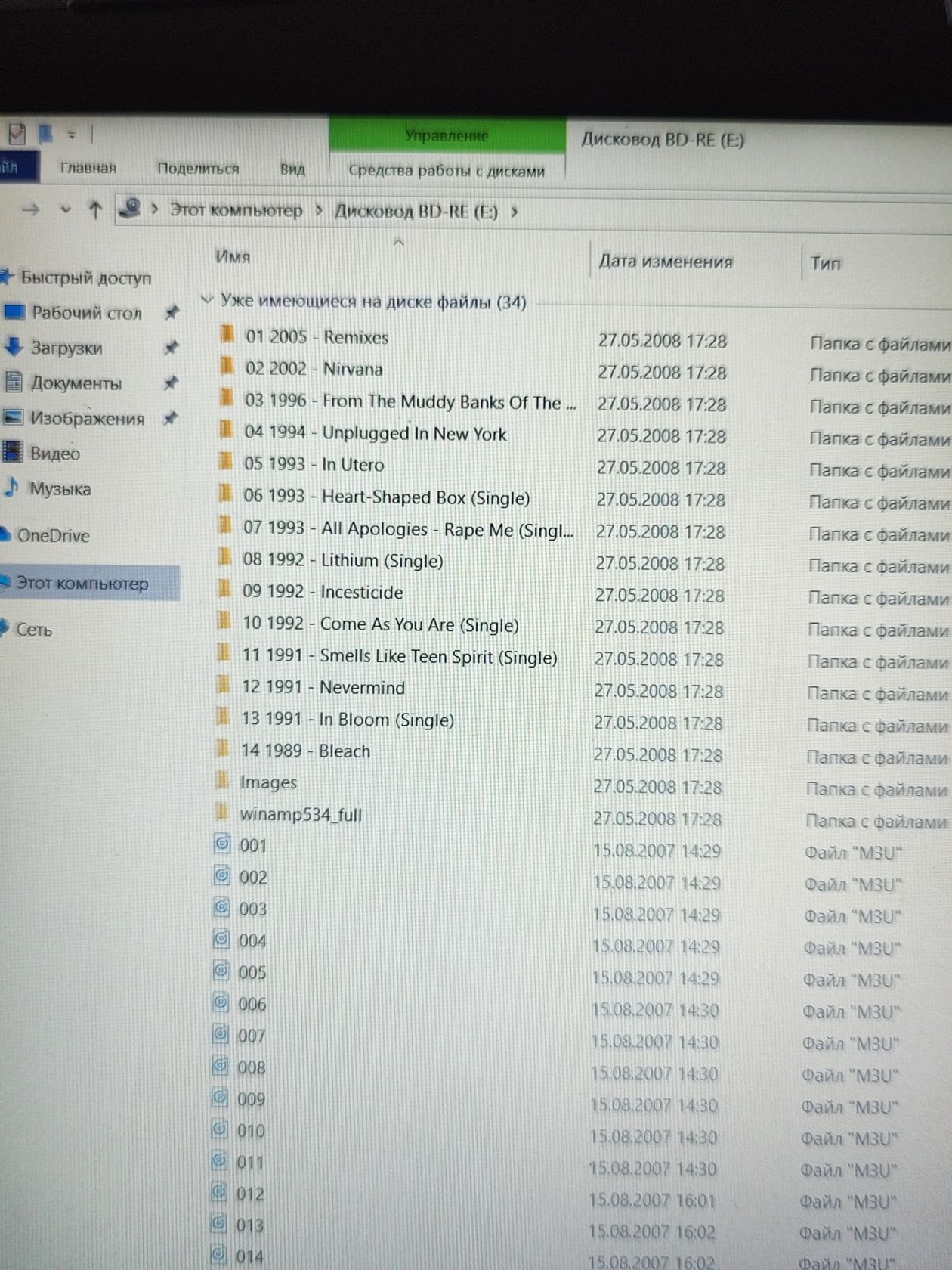Click the Музыка music note icon
This screenshot has width=952, height=1270.
pos(12,487)
